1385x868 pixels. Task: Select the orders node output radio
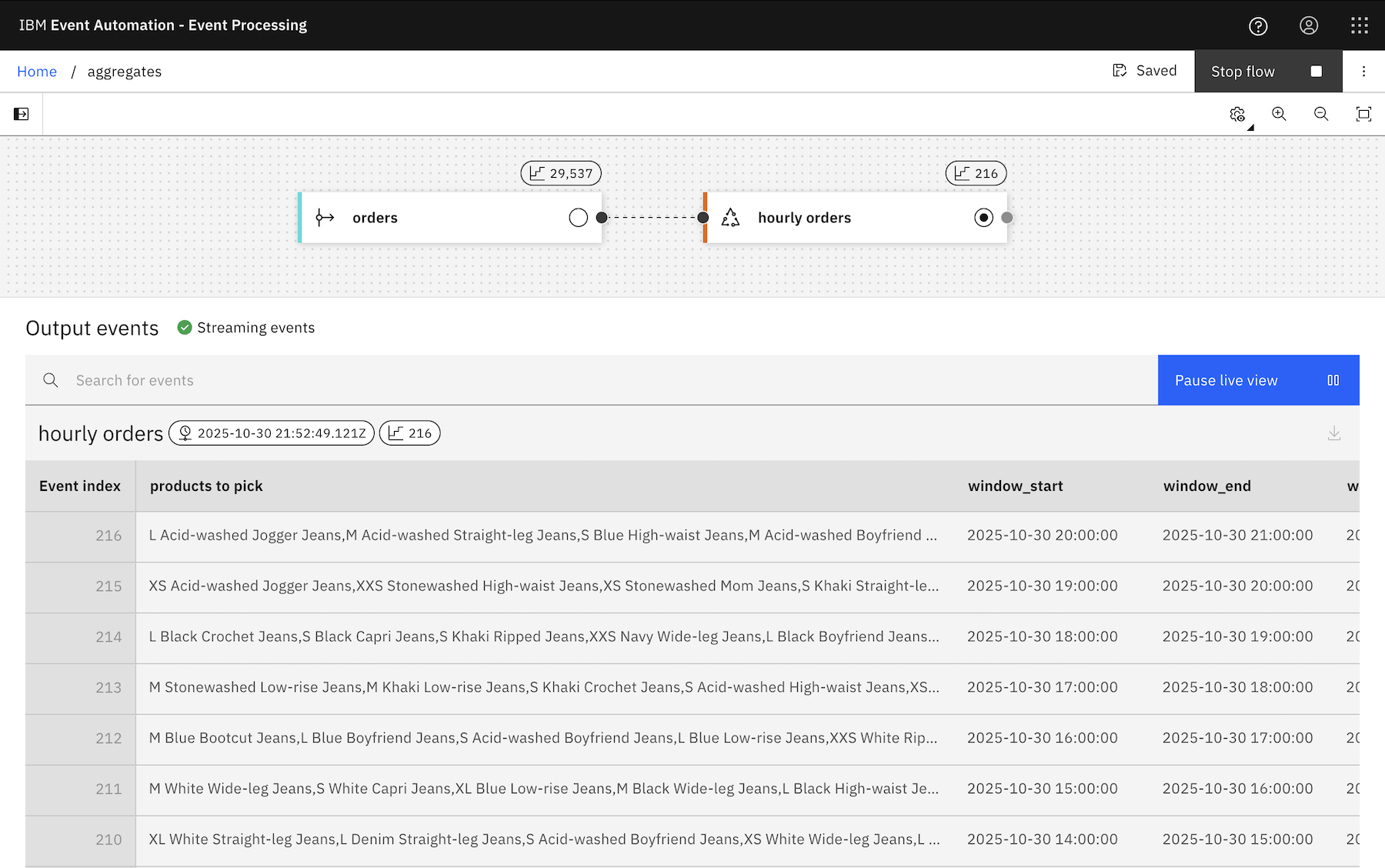(x=579, y=218)
